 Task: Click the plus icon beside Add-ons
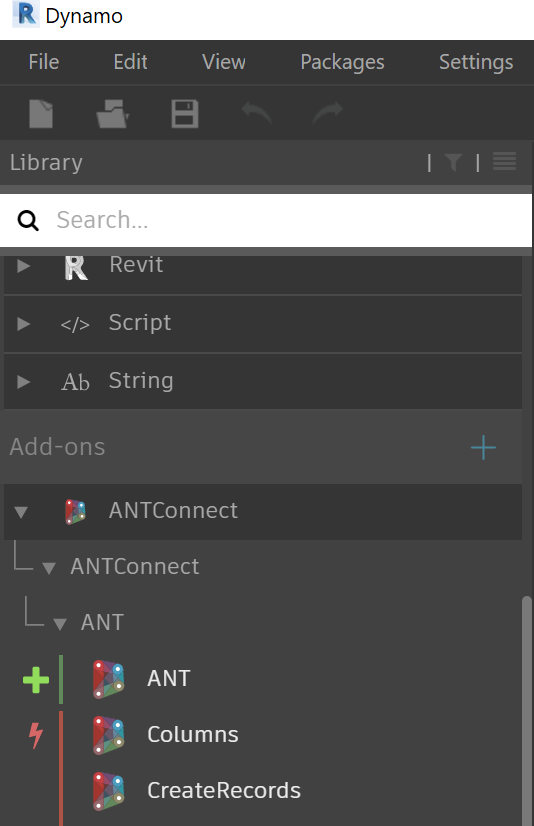(483, 448)
